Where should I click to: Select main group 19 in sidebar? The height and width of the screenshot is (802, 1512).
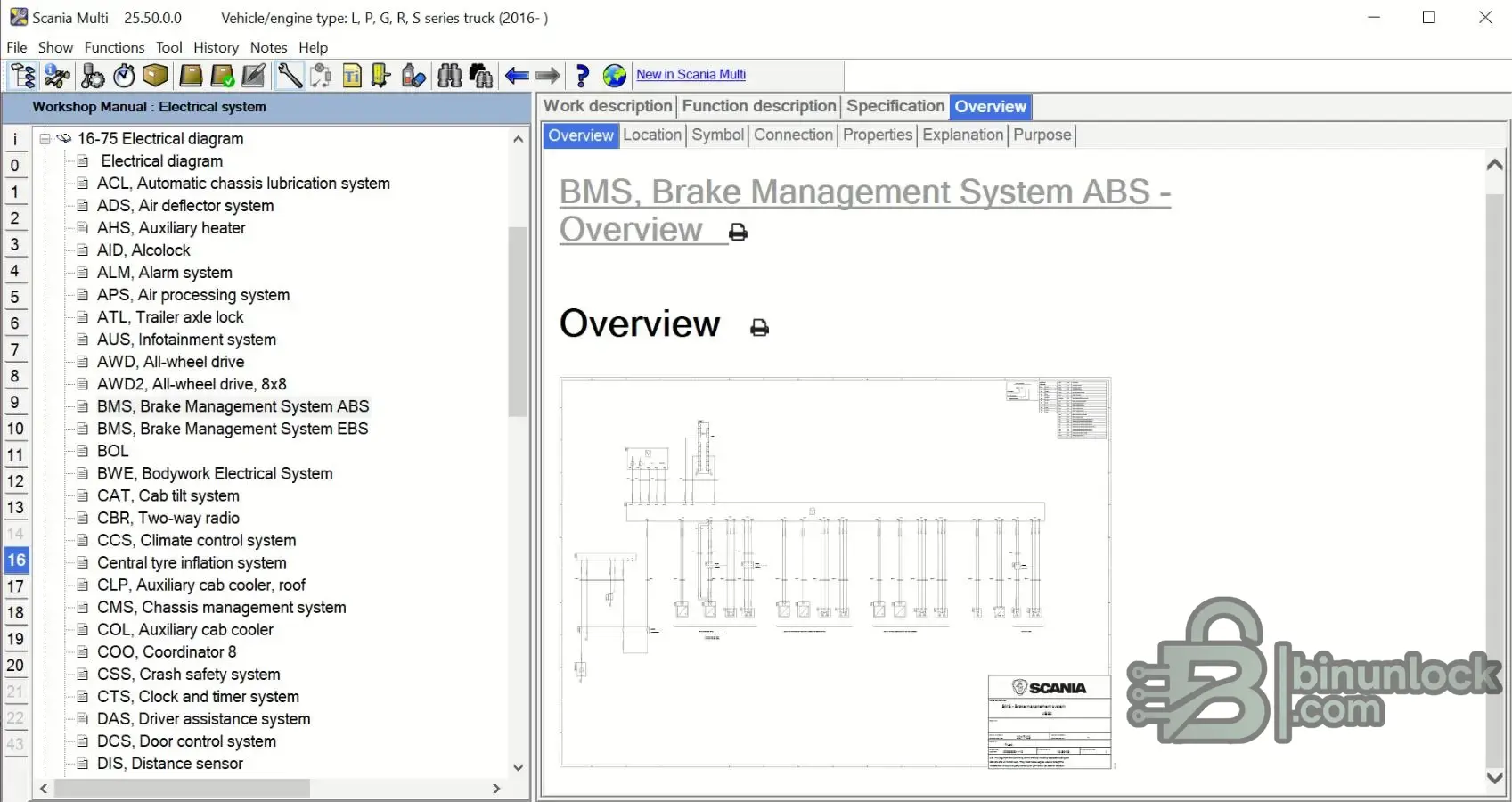click(15, 639)
